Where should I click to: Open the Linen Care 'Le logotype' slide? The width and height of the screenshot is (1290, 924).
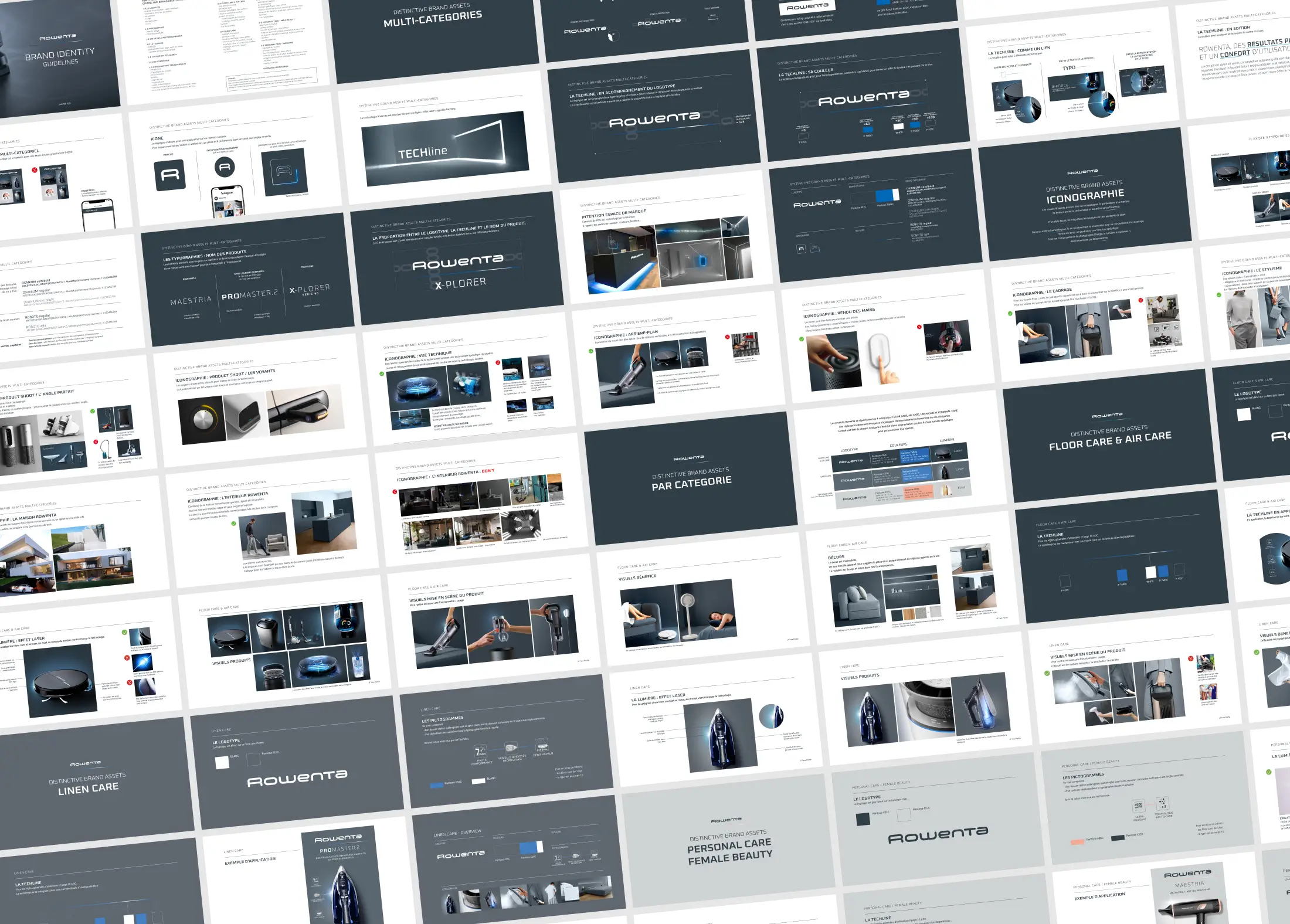point(296,763)
